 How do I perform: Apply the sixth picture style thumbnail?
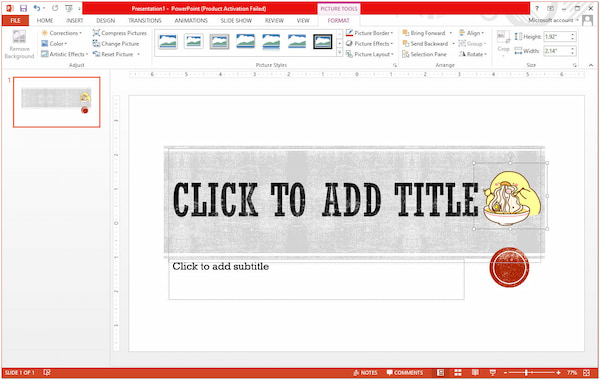click(x=297, y=41)
